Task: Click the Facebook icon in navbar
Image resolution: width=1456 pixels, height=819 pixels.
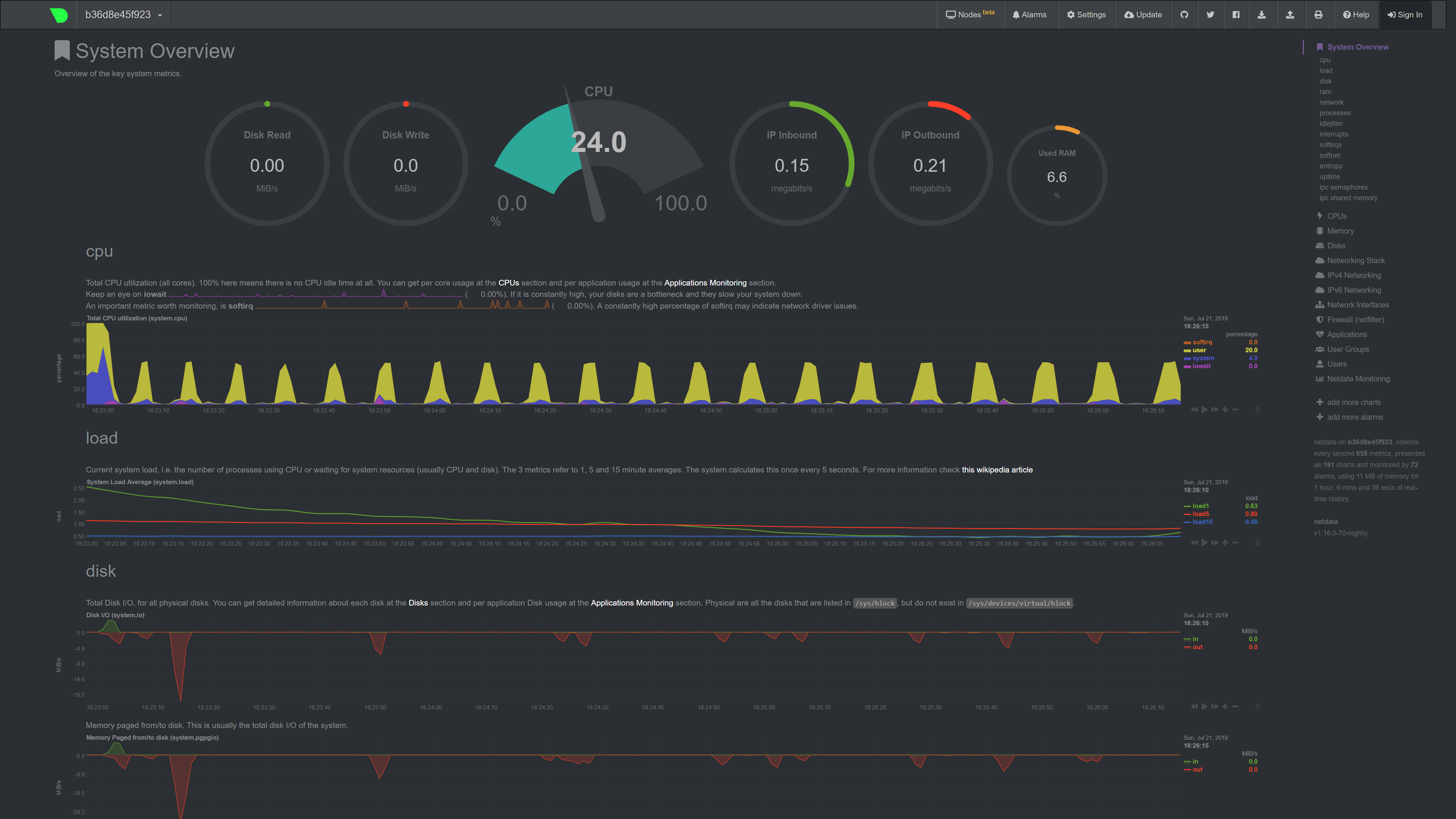Action: [x=1236, y=15]
